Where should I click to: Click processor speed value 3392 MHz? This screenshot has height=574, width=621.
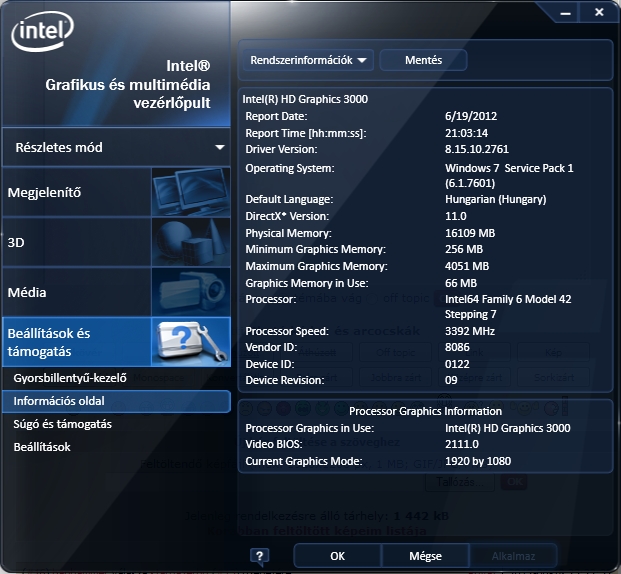click(470, 331)
